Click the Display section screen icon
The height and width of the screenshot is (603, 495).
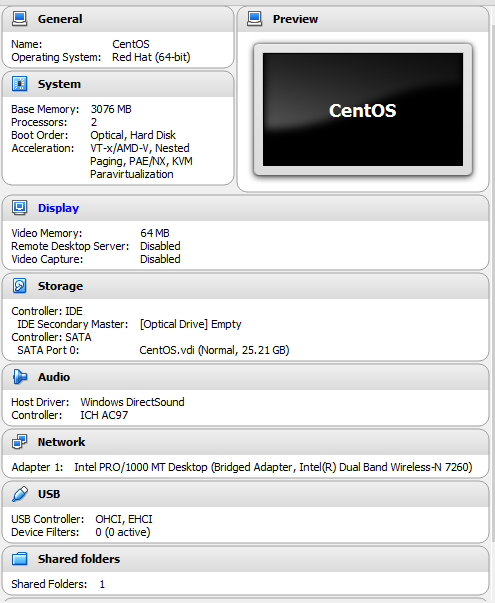coord(19,208)
